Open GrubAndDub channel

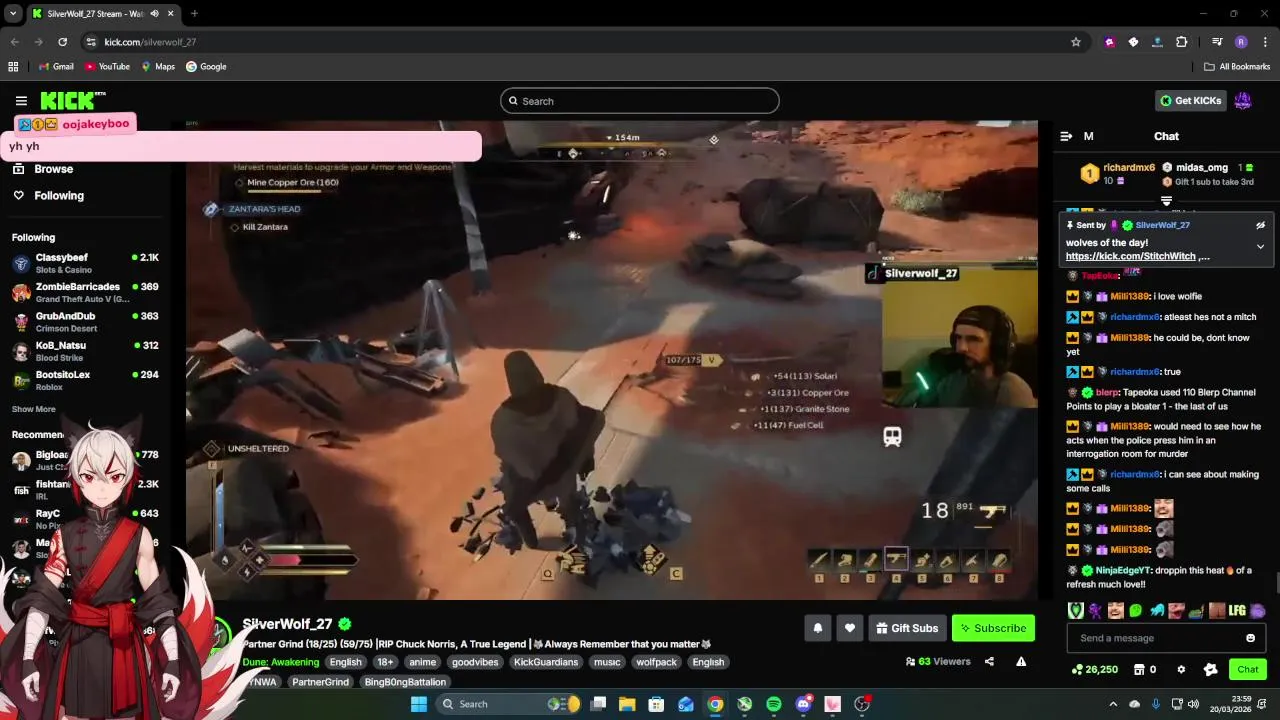85,321
